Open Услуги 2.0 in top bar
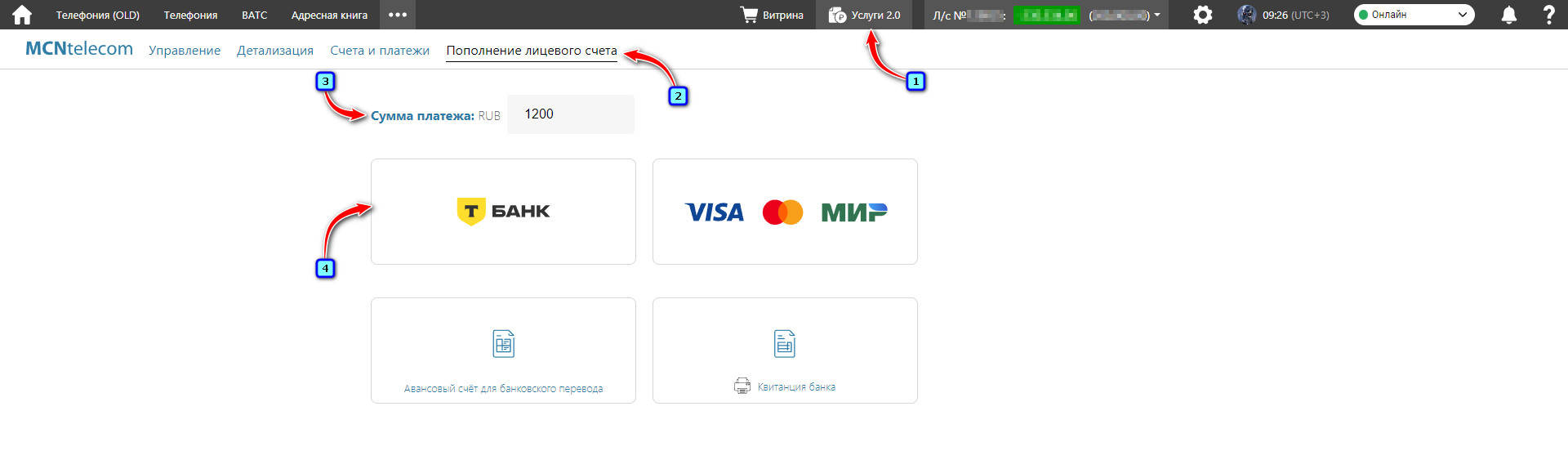This screenshot has height=460, width=1568. point(864,15)
